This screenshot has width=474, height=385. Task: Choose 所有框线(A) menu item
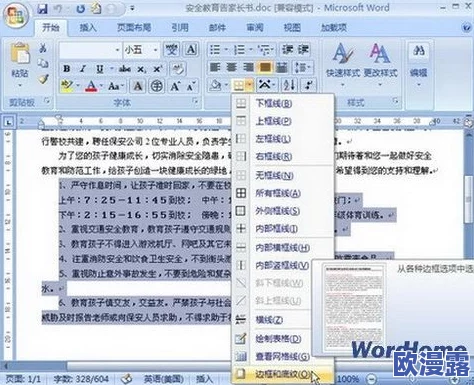pyautogui.click(x=283, y=193)
